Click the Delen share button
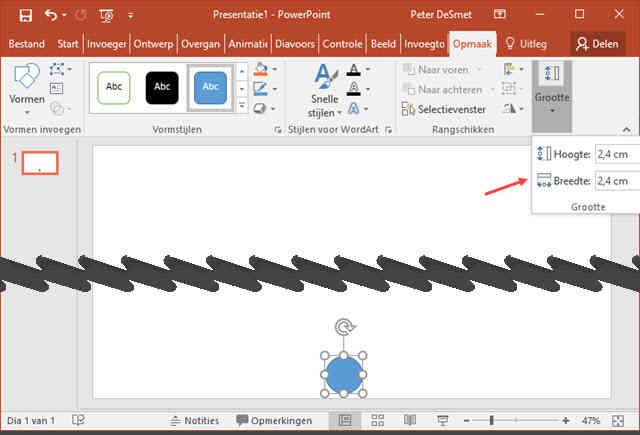The height and width of the screenshot is (435, 640). click(598, 44)
